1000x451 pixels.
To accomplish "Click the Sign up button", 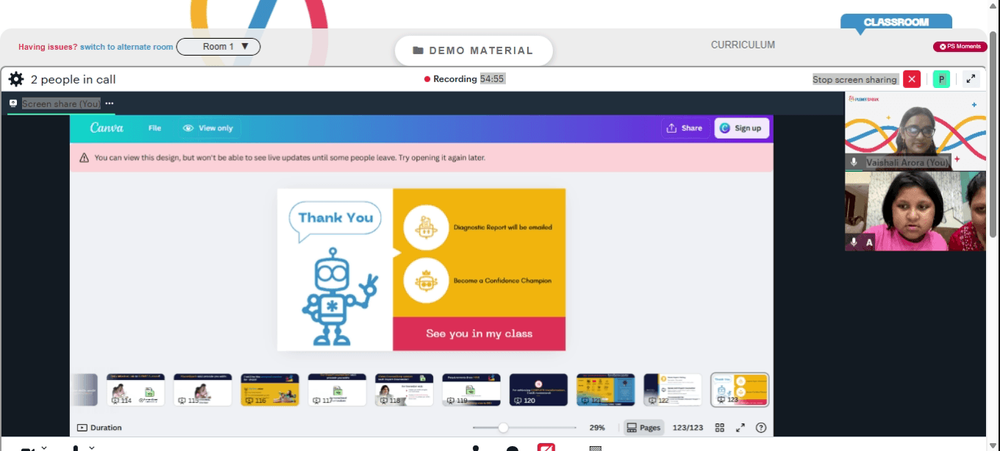I will coord(742,128).
